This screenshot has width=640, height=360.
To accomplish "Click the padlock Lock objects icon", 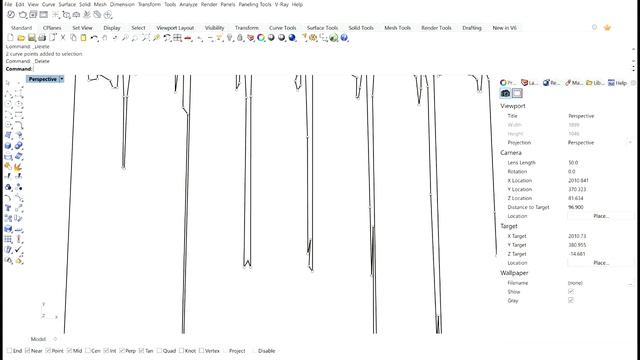I will (240, 38).
